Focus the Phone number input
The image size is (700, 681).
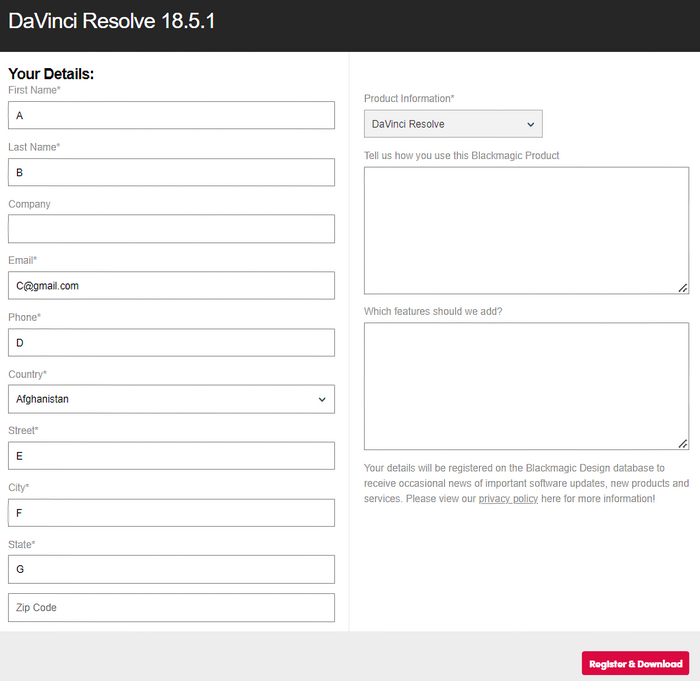point(171,343)
